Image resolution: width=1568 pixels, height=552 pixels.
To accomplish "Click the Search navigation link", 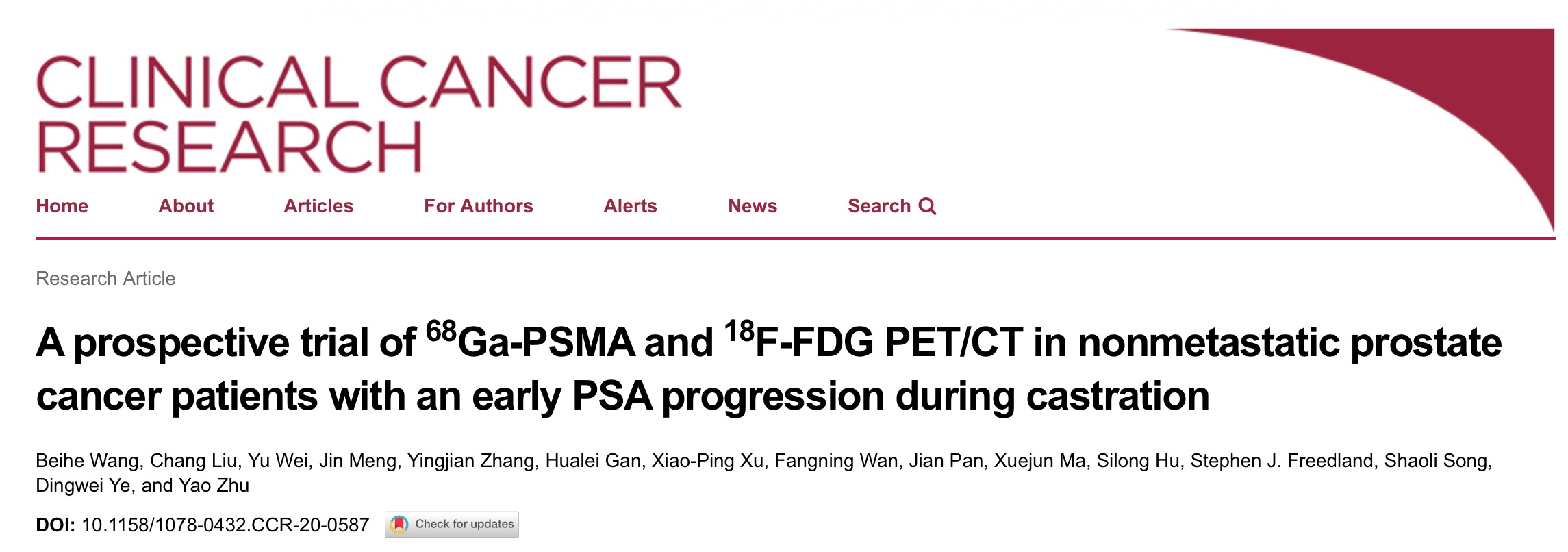I will [892, 206].
